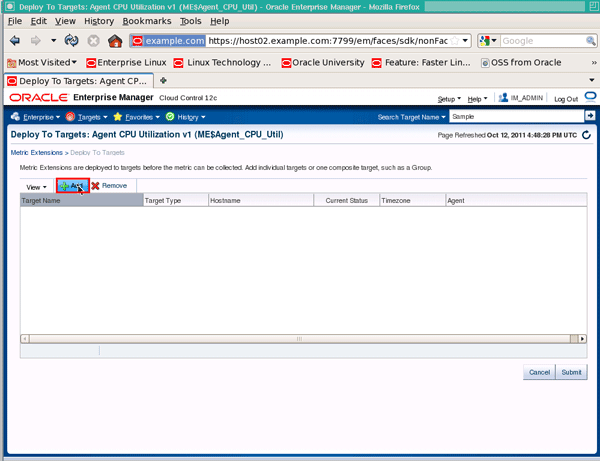Click the stop loading icon
Image resolution: width=600 pixels, height=461 pixels.
93,41
